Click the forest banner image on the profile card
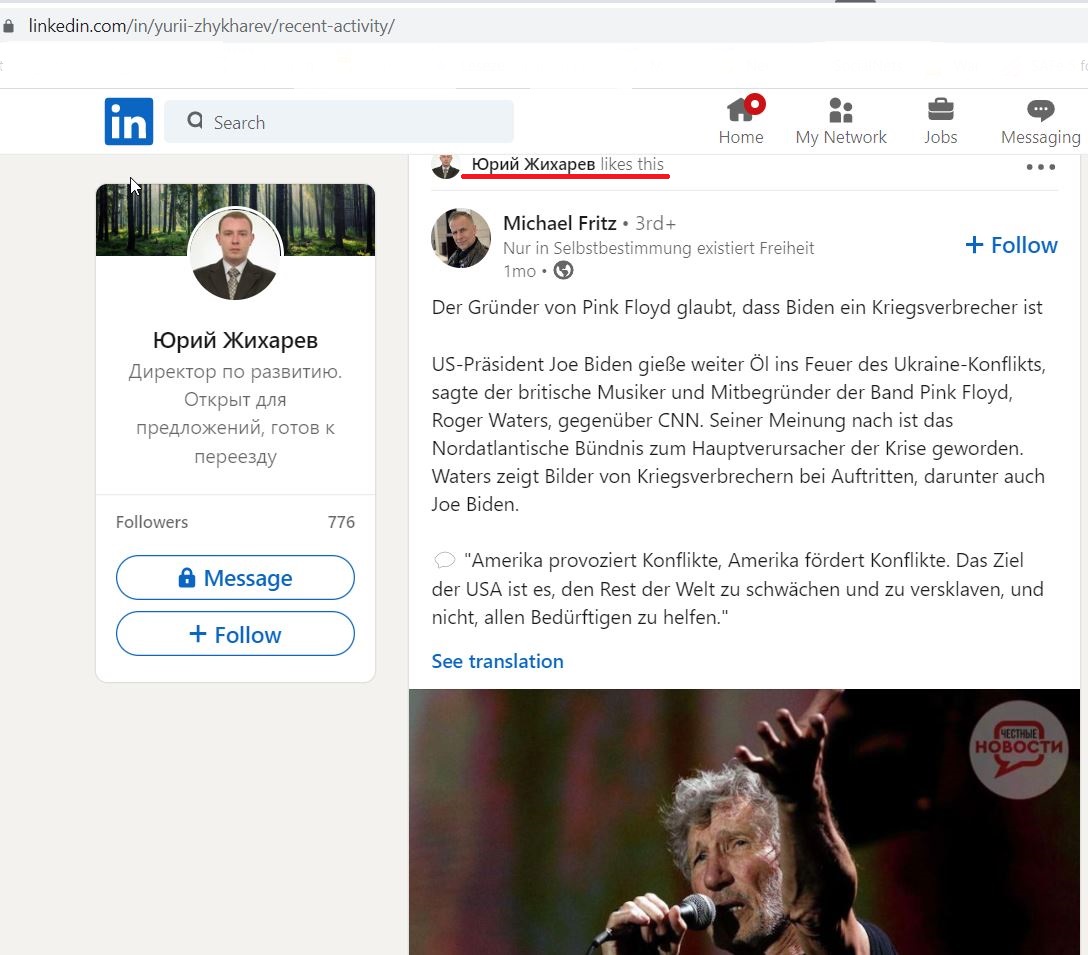 [x=235, y=219]
